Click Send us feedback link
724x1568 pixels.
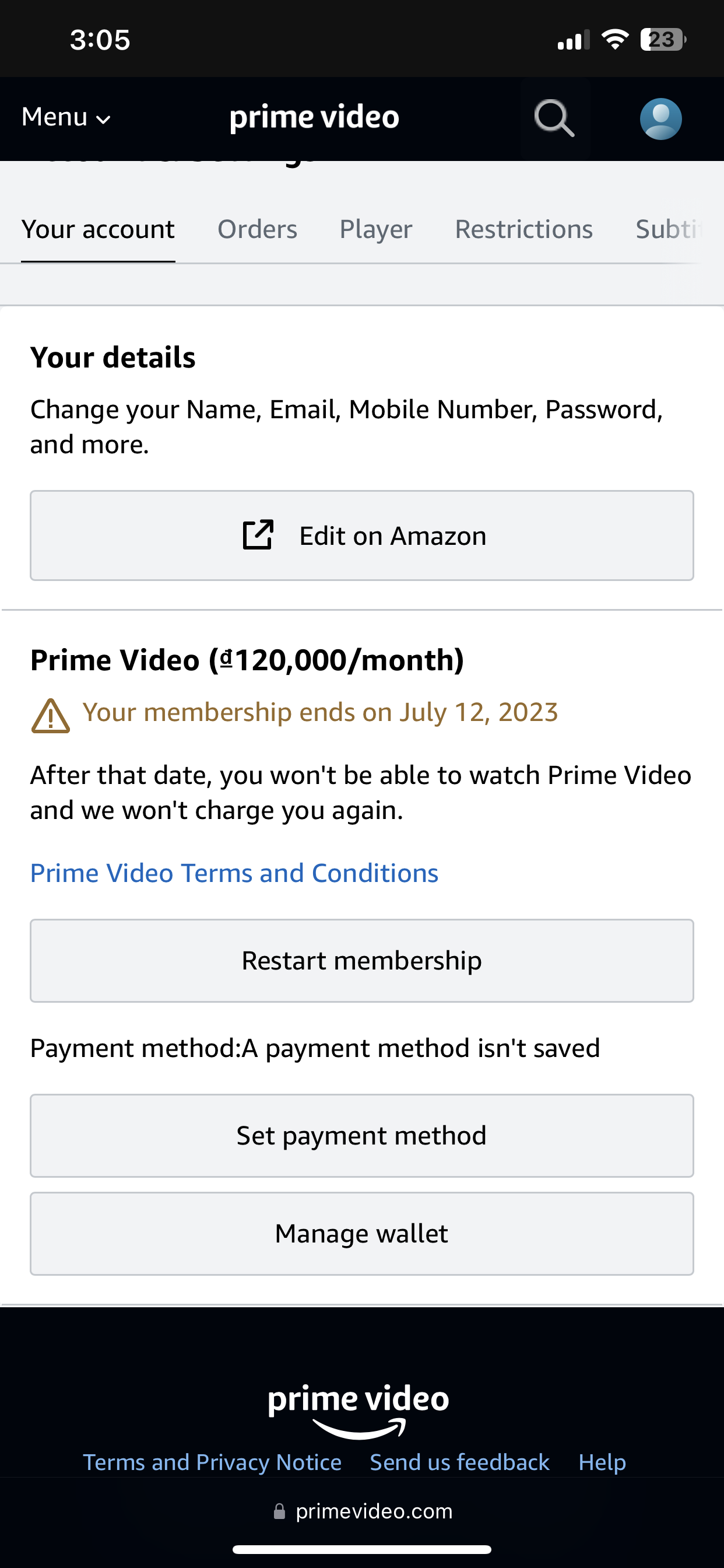point(459,1462)
